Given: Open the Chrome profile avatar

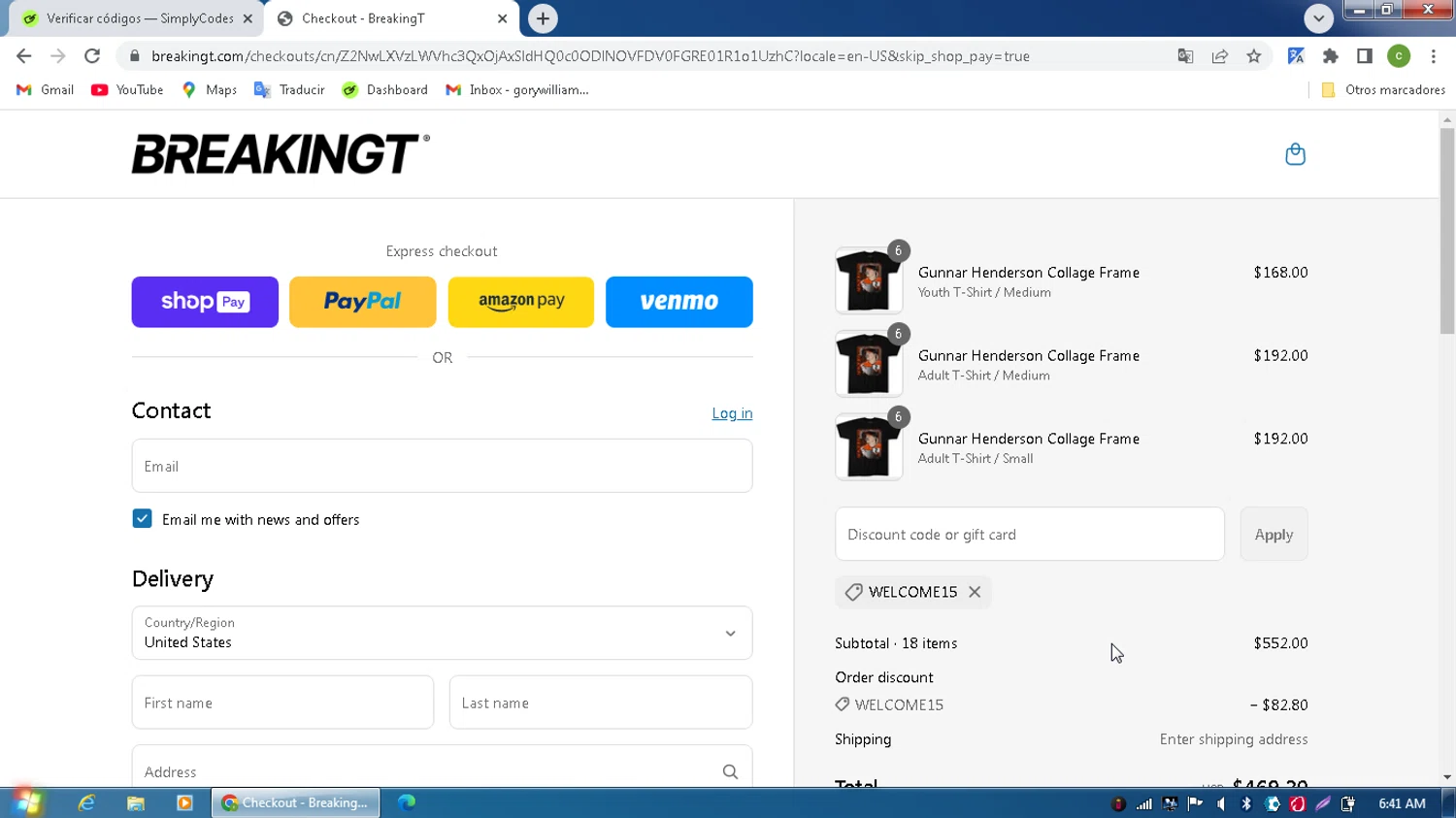Looking at the screenshot, I should pyautogui.click(x=1399, y=56).
